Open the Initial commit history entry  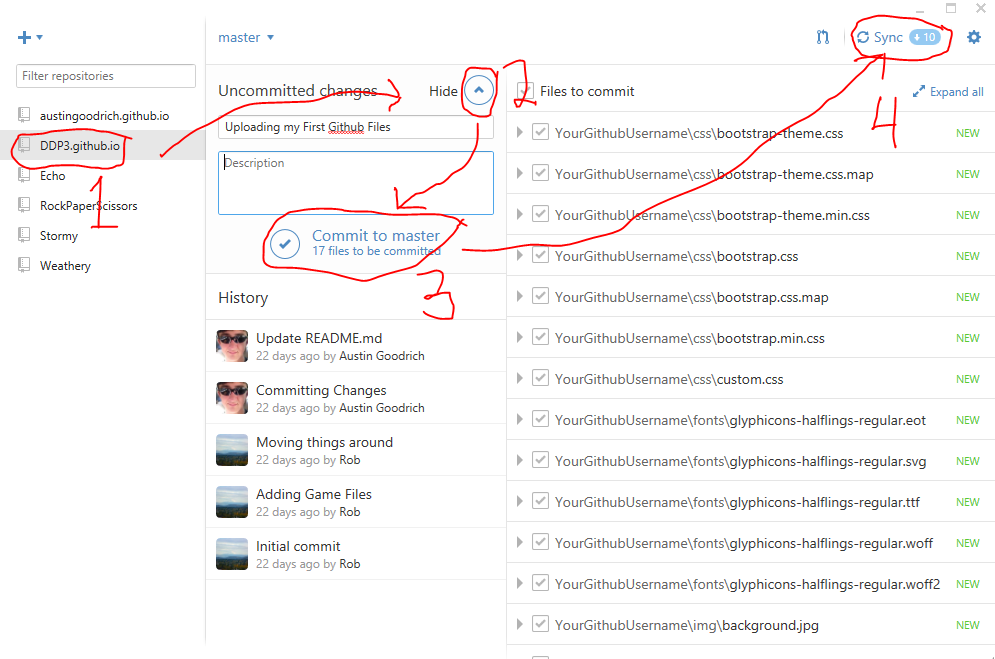[298, 546]
